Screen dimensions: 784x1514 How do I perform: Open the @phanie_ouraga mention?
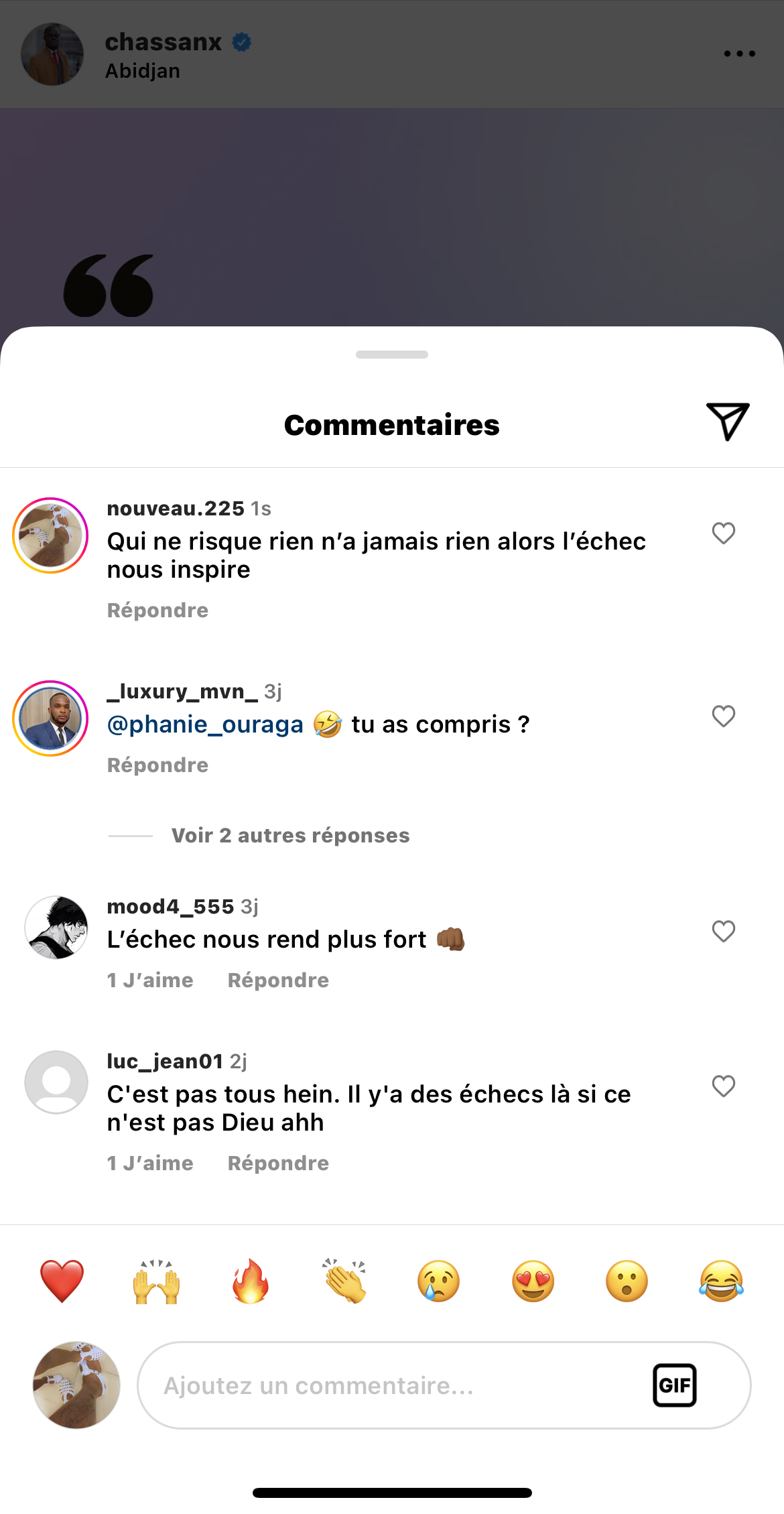(205, 724)
